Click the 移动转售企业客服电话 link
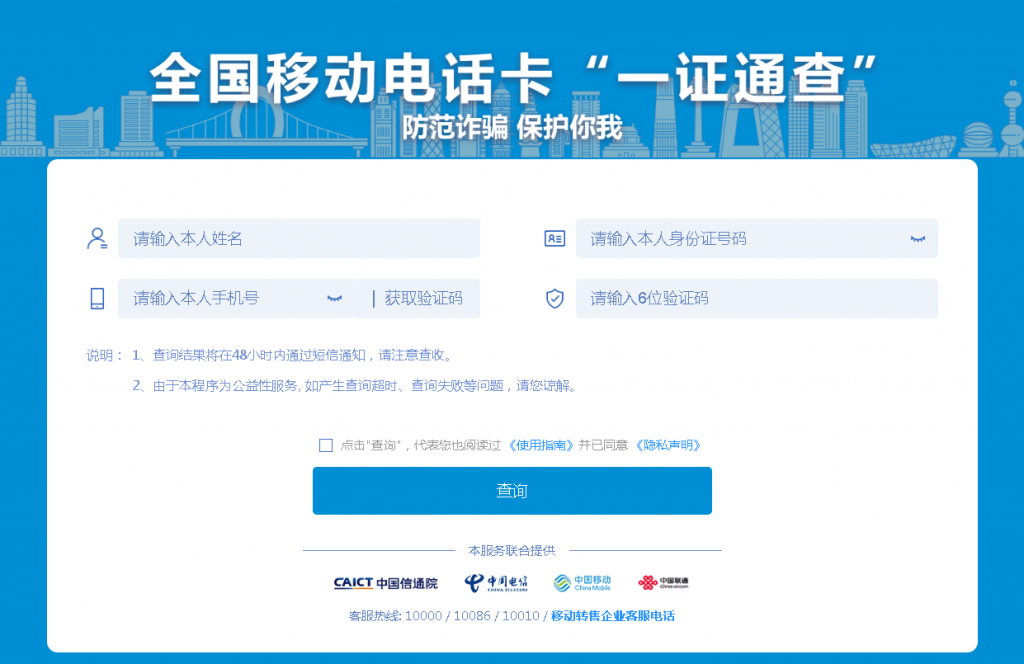The height and width of the screenshot is (664, 1024). [x=613, y=616]
